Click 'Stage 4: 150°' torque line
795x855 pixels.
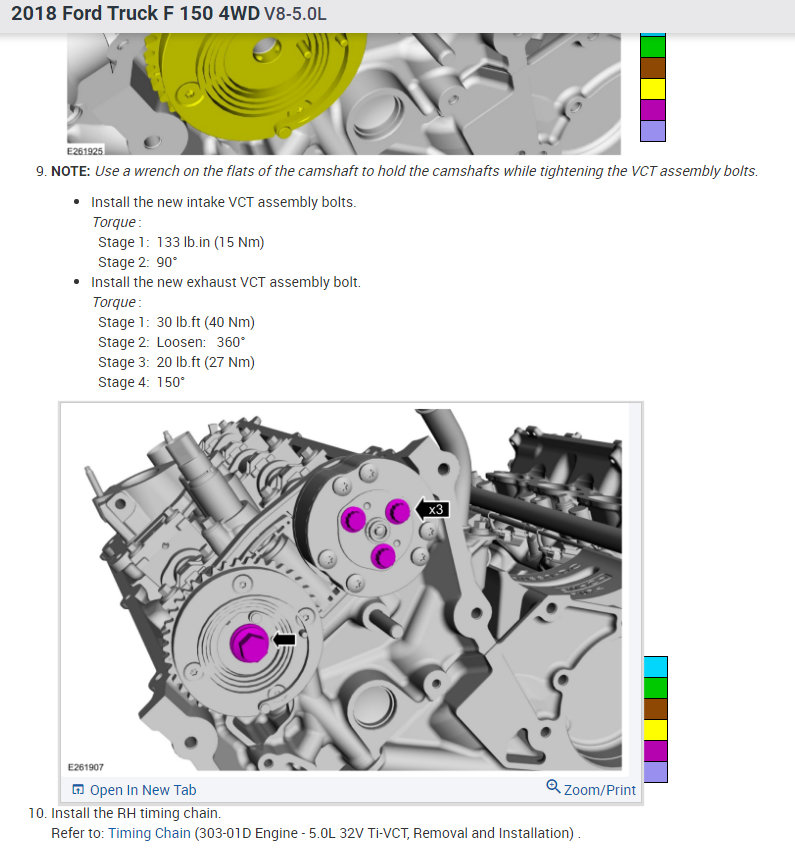pyautogui.click(x=141, y=382)
